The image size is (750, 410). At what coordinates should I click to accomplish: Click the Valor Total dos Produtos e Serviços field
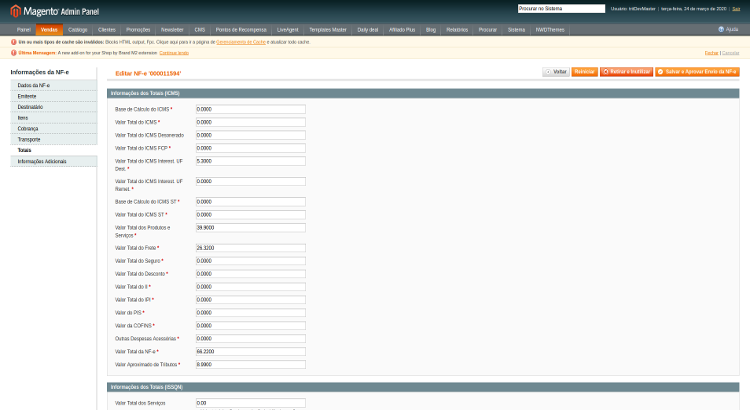pyautogui.click(x=251, y=228)
